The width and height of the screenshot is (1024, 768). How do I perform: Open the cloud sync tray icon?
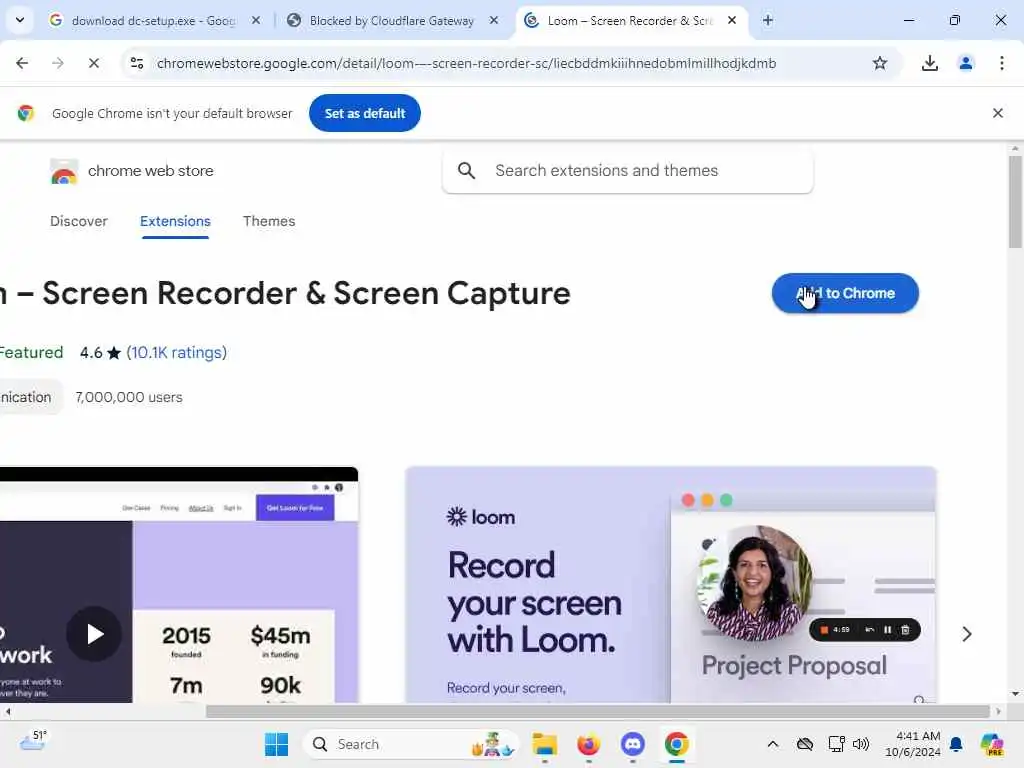click(x=805, y=744)
